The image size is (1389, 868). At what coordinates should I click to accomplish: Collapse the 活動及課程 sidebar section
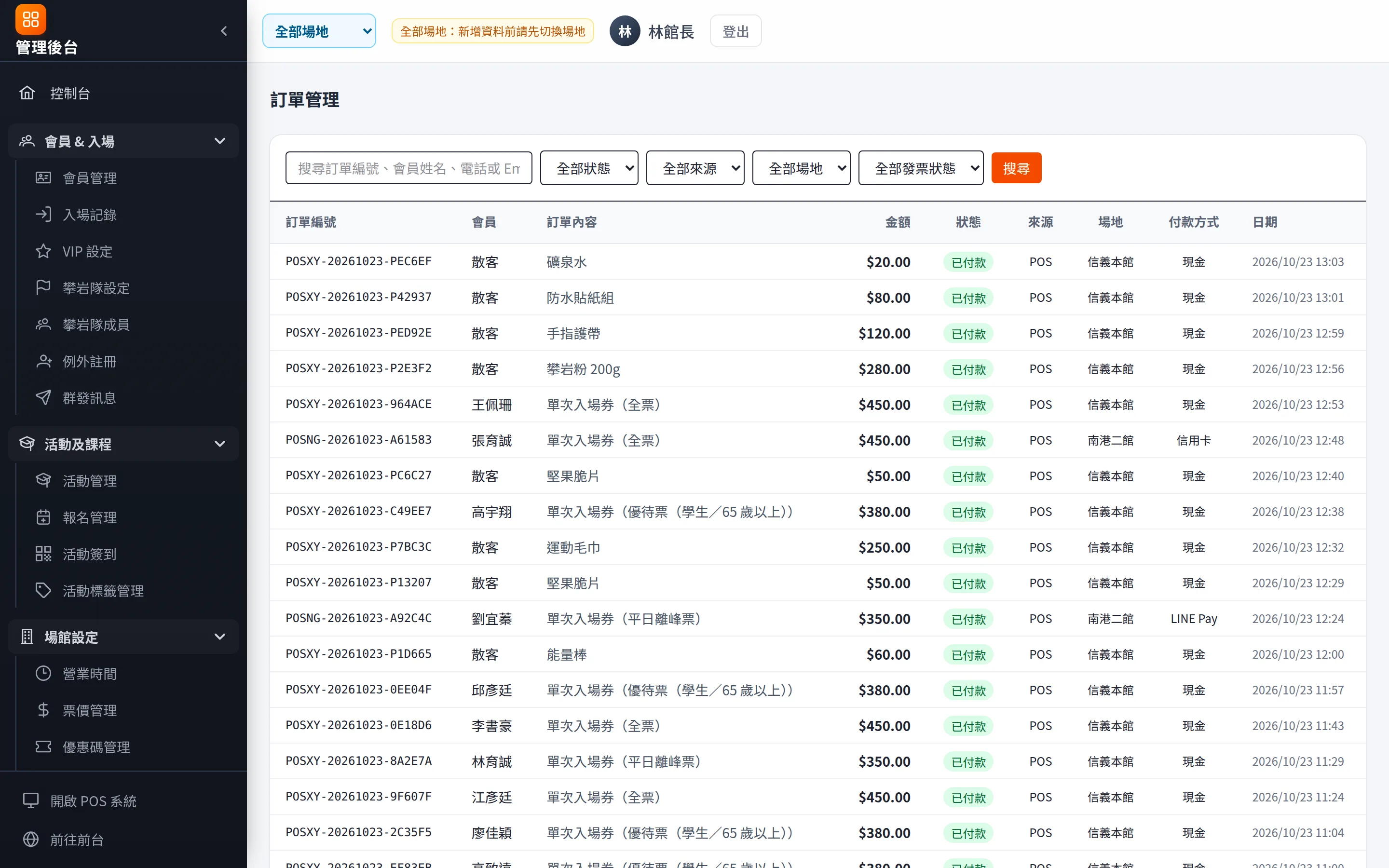click(x=123, y=444)
